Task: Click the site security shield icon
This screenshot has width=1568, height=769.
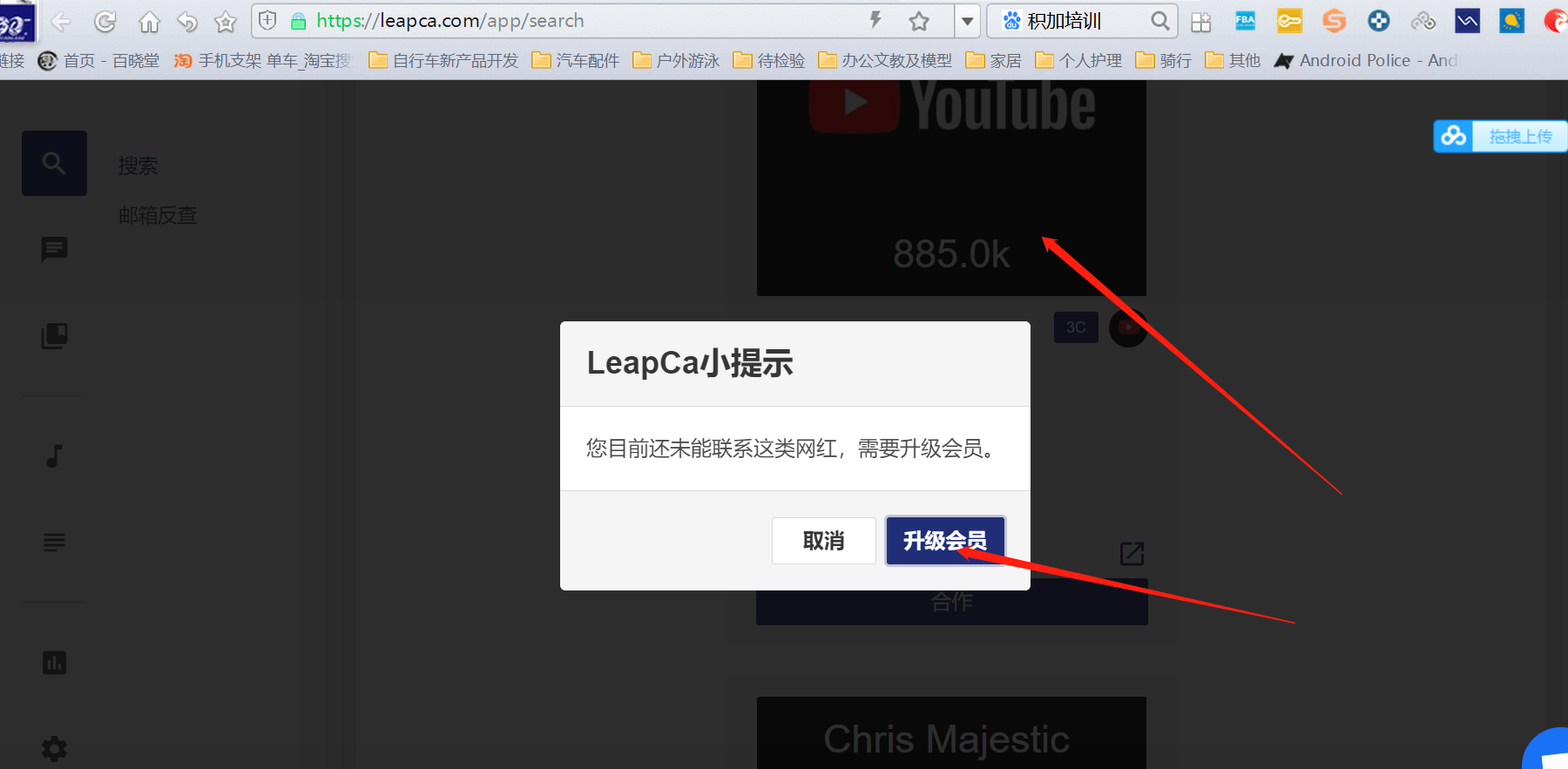Action: 267,21
